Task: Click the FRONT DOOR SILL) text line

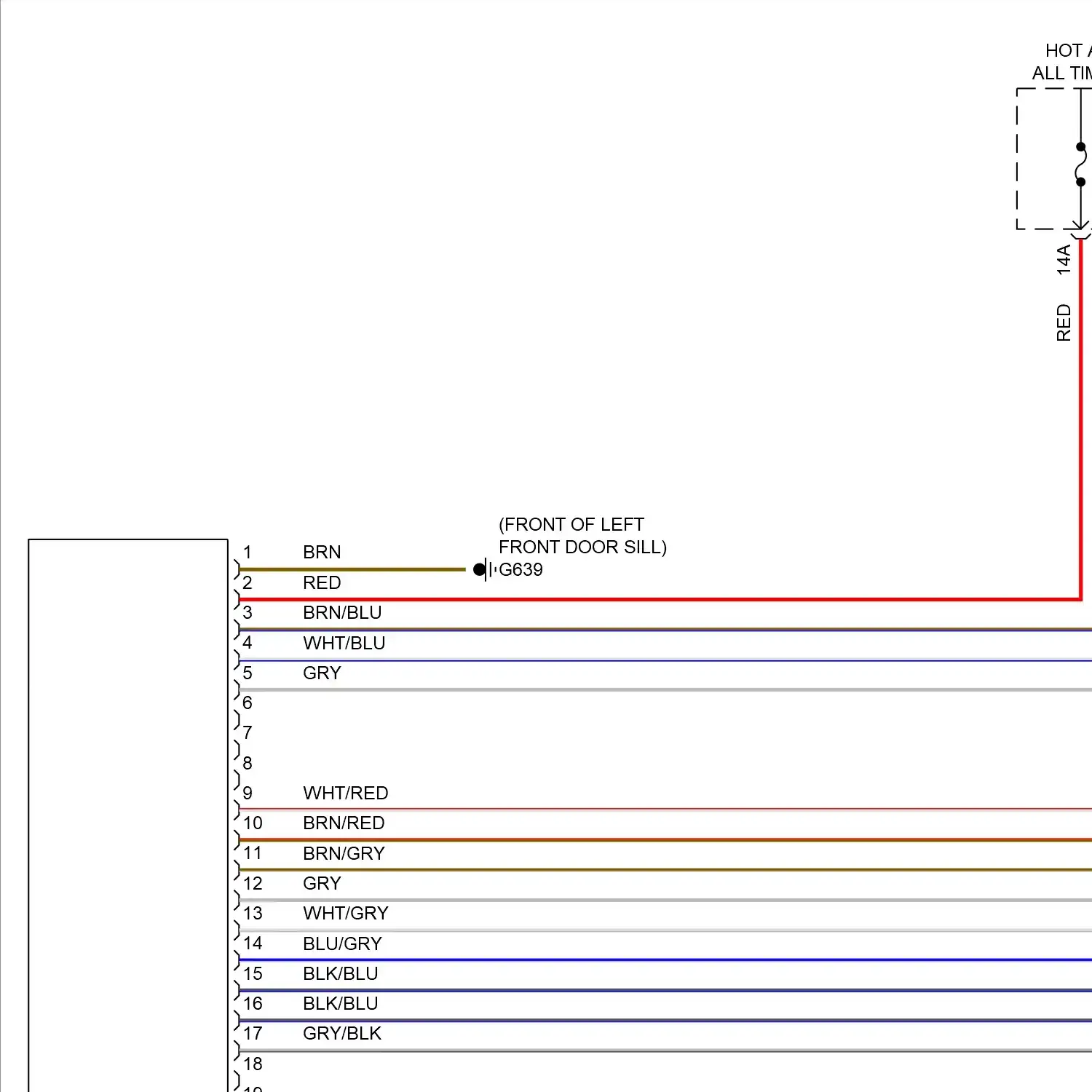Action: point(582,547)
